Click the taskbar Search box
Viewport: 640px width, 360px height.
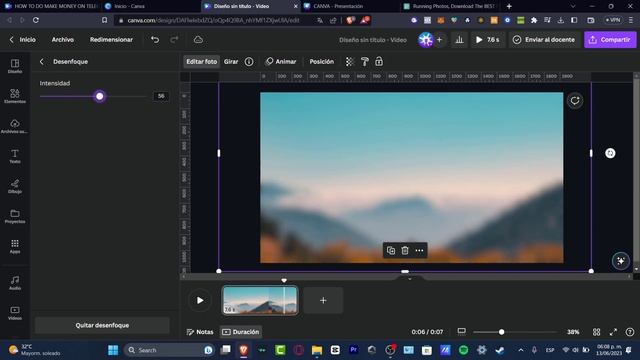pos(169,350)
